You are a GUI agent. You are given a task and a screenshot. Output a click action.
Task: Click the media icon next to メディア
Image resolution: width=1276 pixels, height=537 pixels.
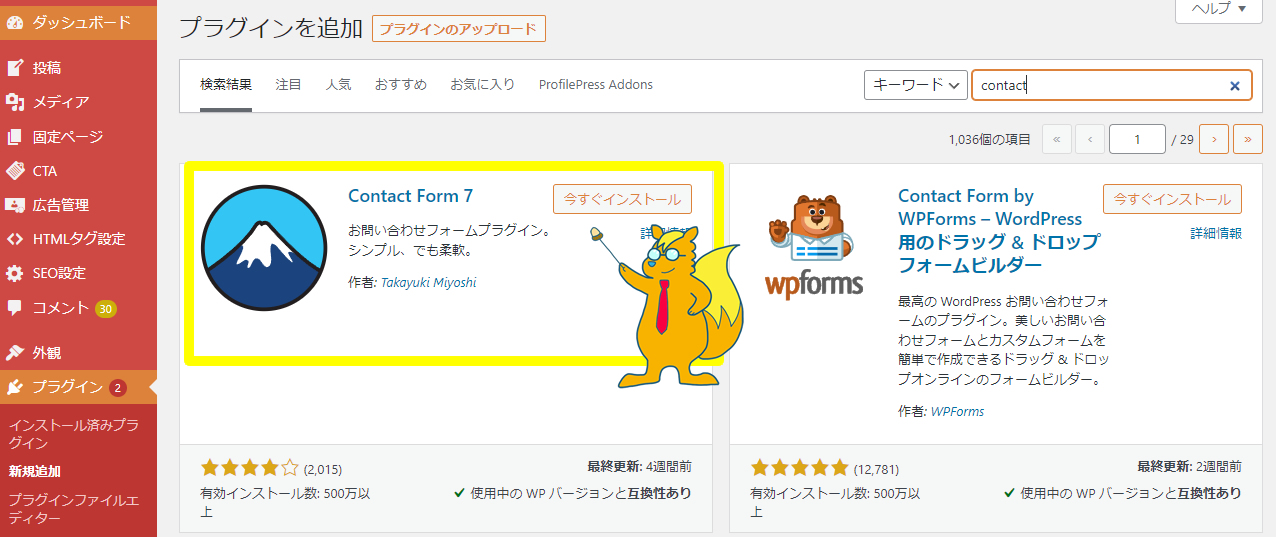15,102
